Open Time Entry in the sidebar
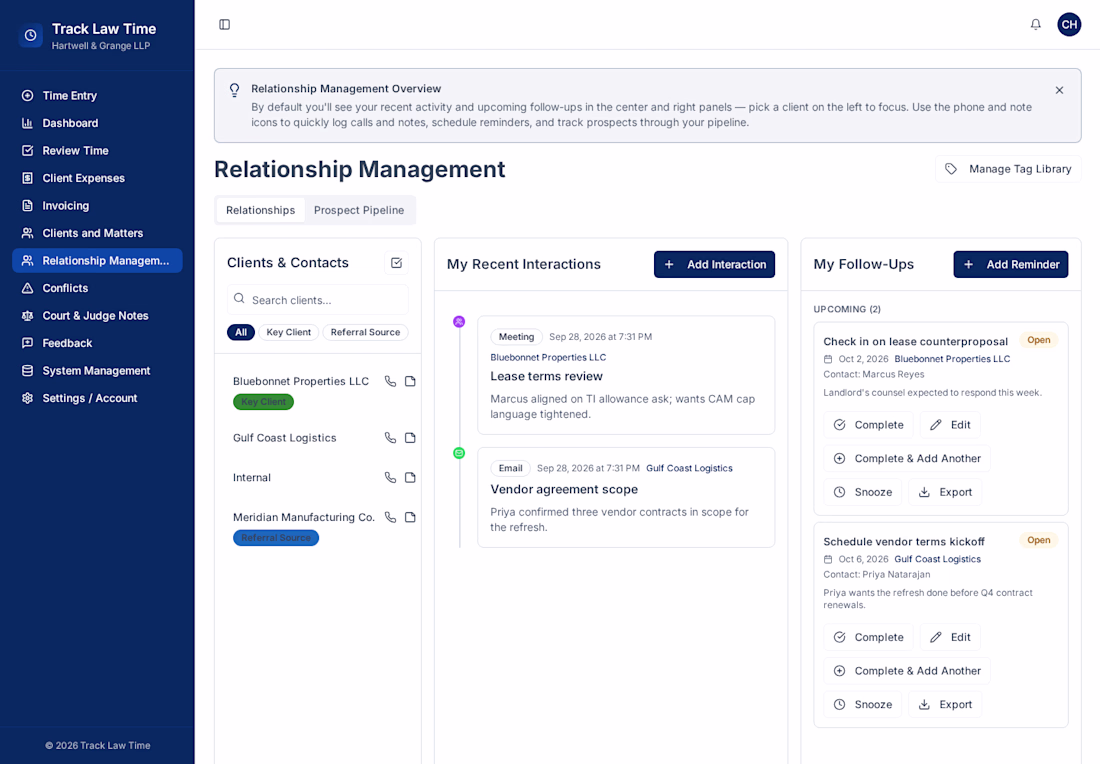 pyautogui.click(x=98, y=95)
